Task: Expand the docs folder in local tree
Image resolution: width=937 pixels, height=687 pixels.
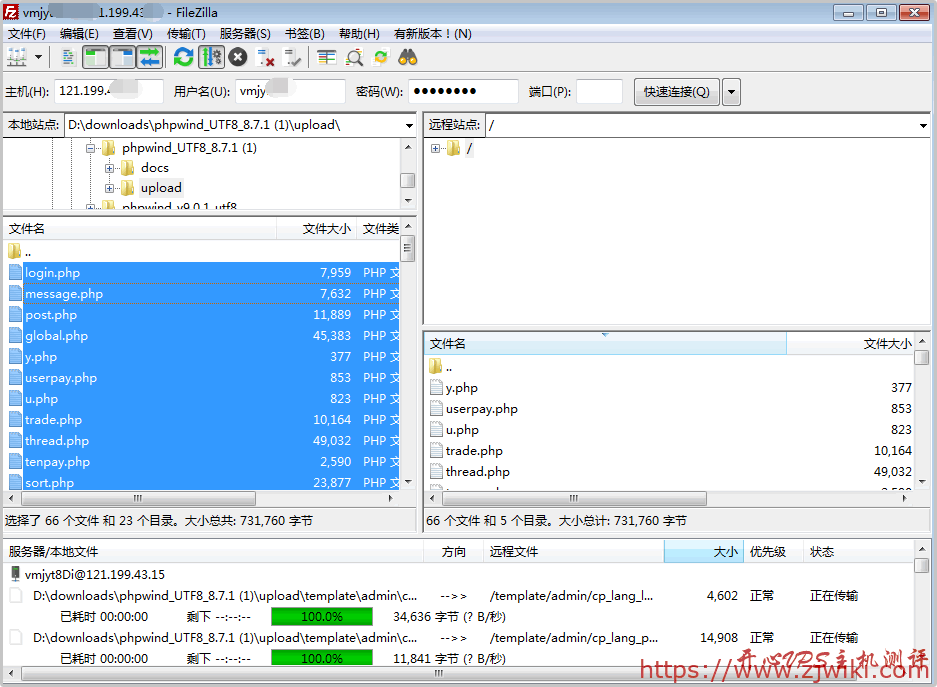Action: click(x=110, y=168)
